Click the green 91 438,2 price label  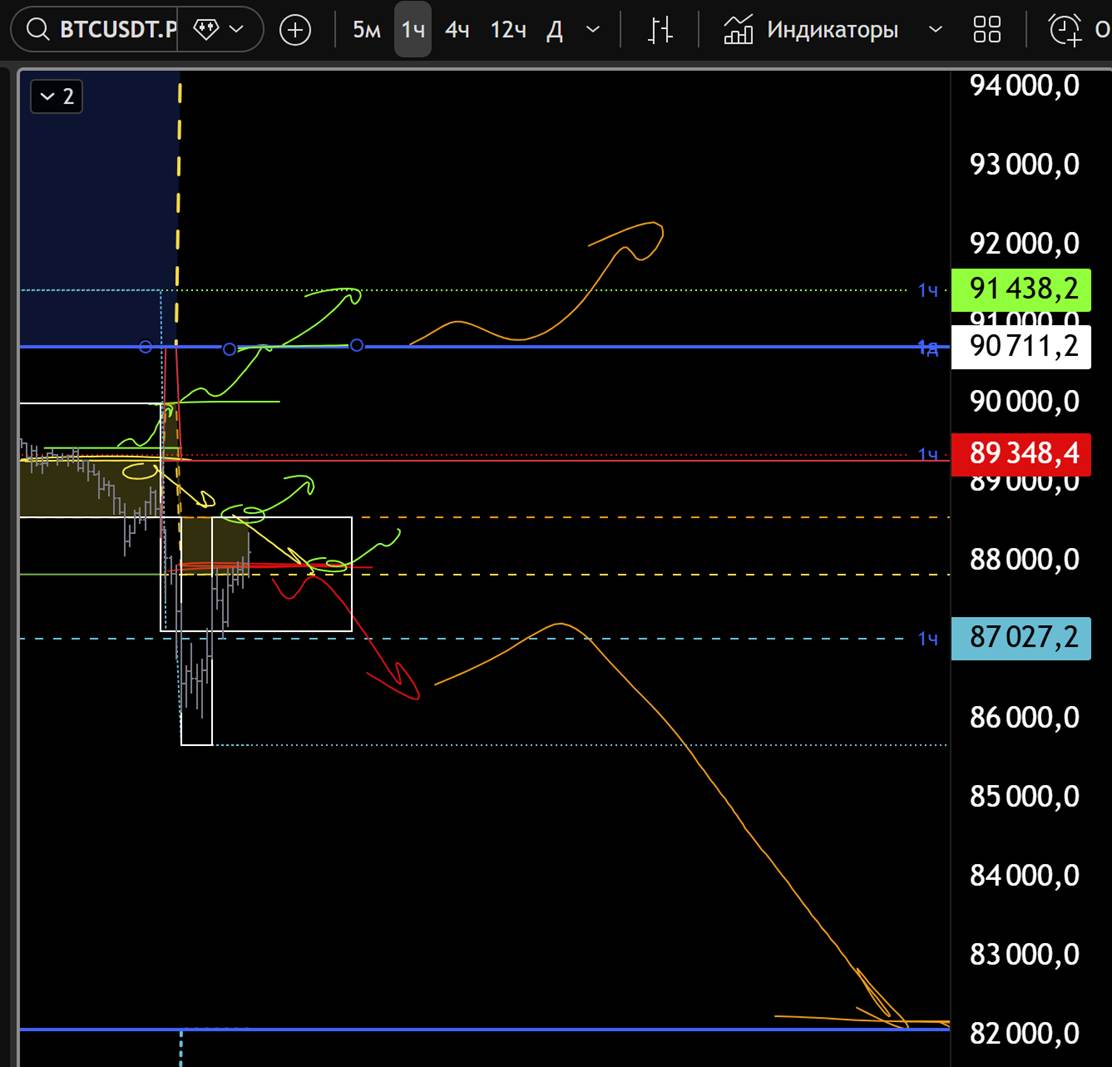click(1020, 289)
